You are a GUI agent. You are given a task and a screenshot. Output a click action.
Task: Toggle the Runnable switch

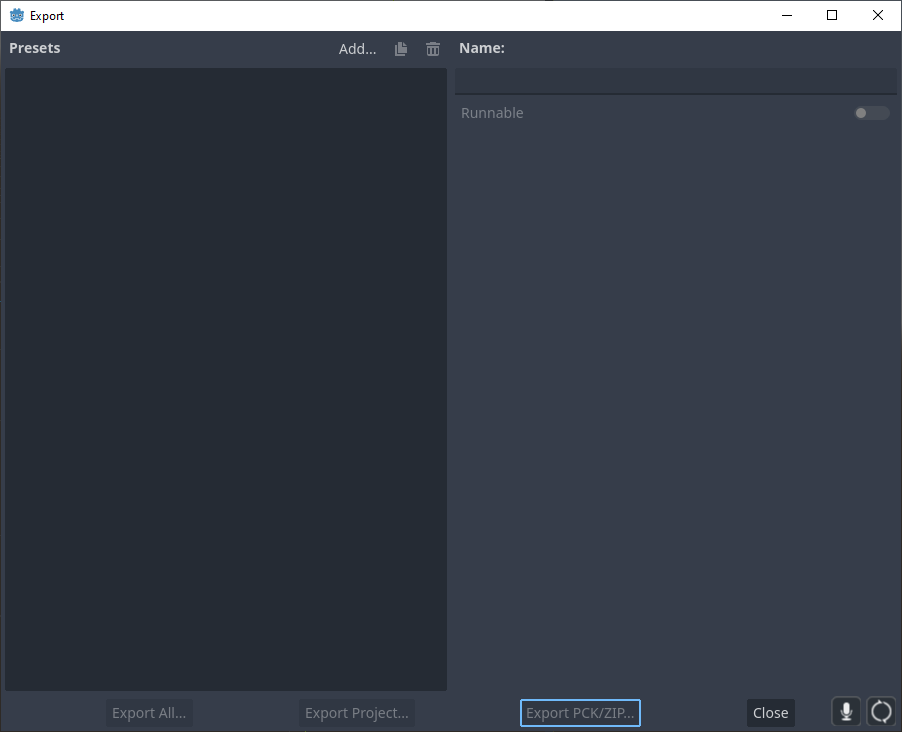tap(872, 113)
